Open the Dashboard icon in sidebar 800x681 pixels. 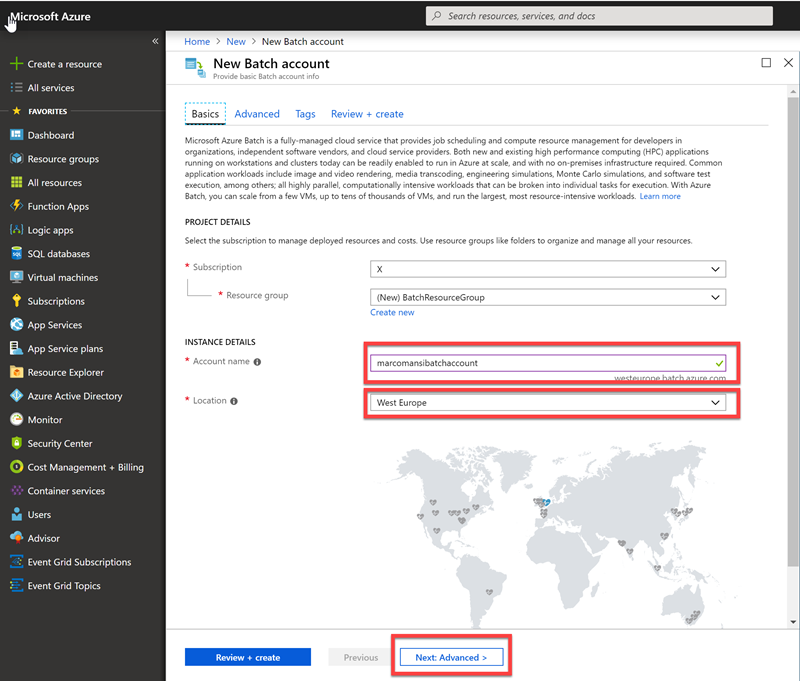(16, 135)
